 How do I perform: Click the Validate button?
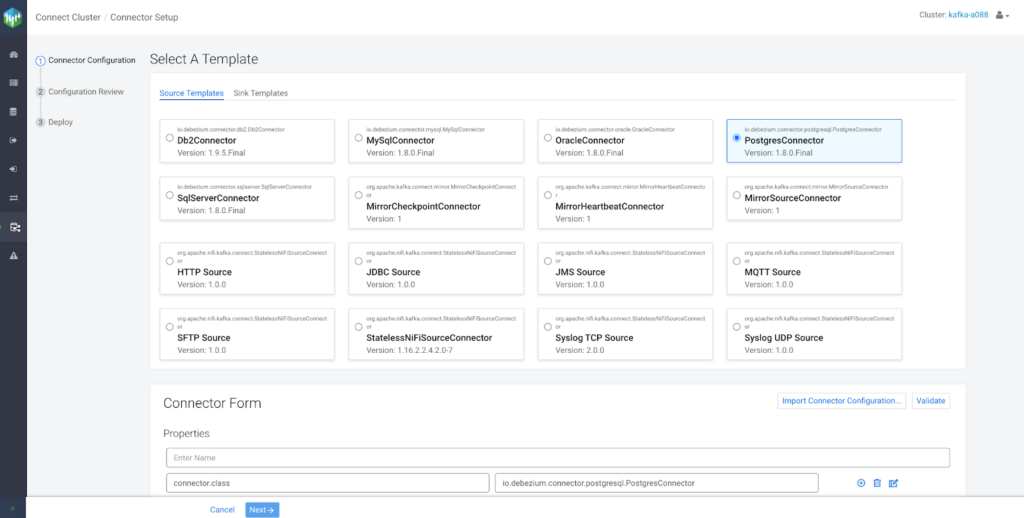point(931,401)
